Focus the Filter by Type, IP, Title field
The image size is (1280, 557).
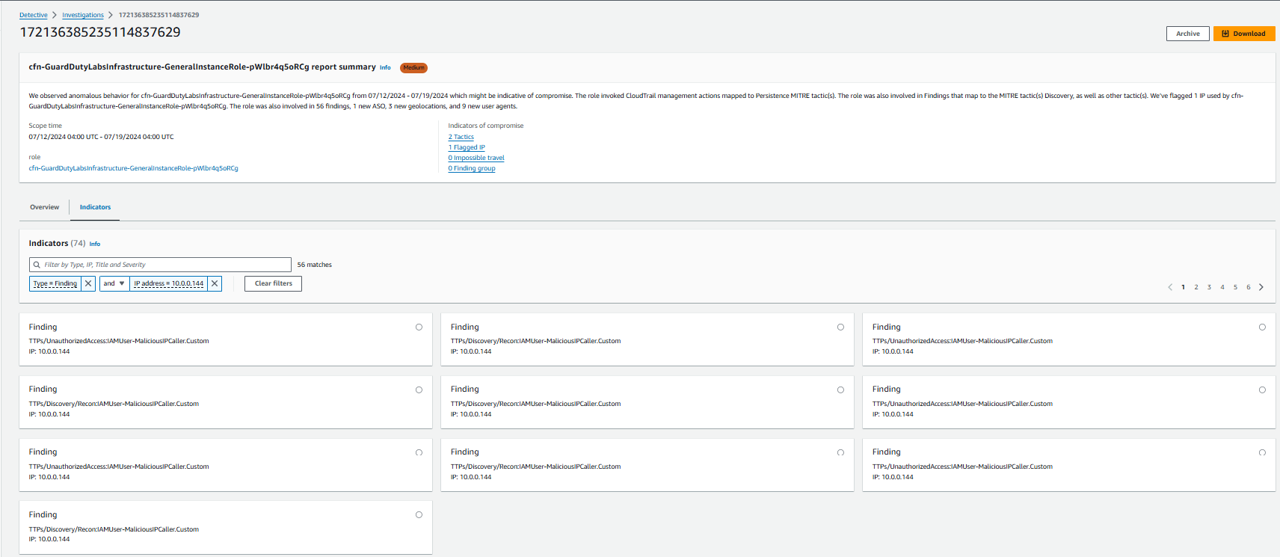point(160,265)
